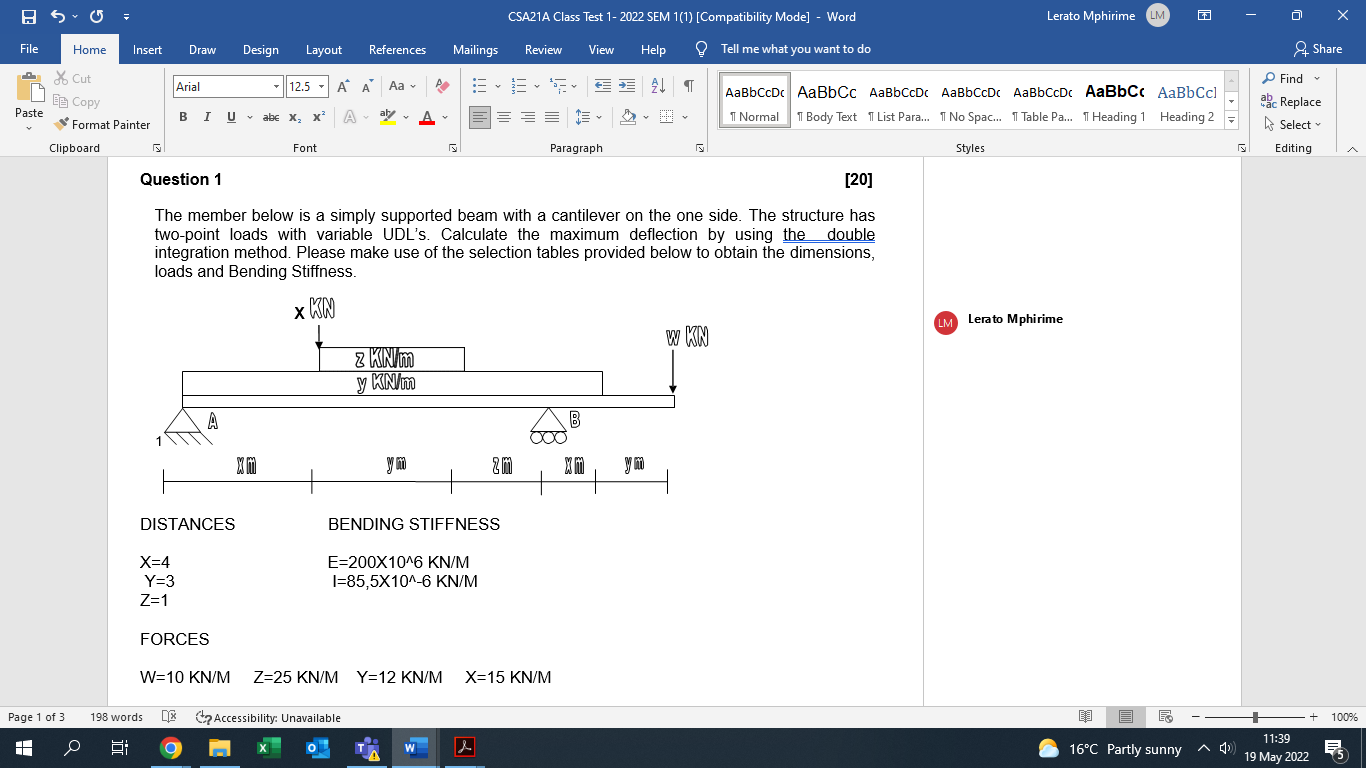The height and width of the screenshot is (768, 1366).
Task: Toggle show/hide paragraph marks
Action: point(687,85)
